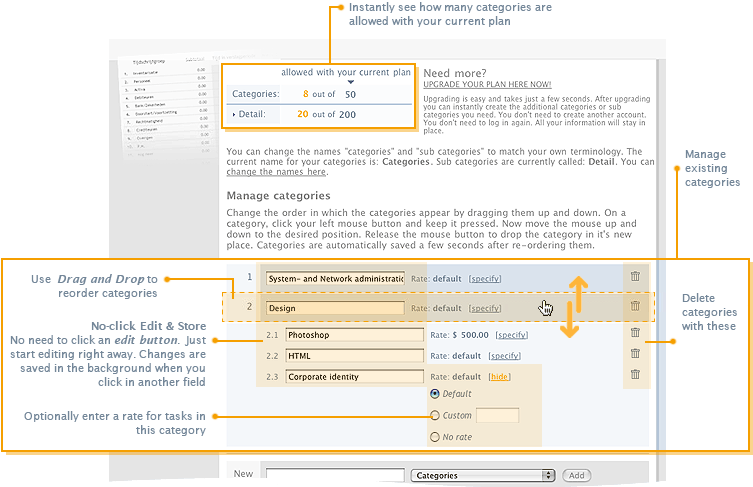Screen dimensions: 753x487
Task: Click specify link for Design rate
Action: coord(485,308)
